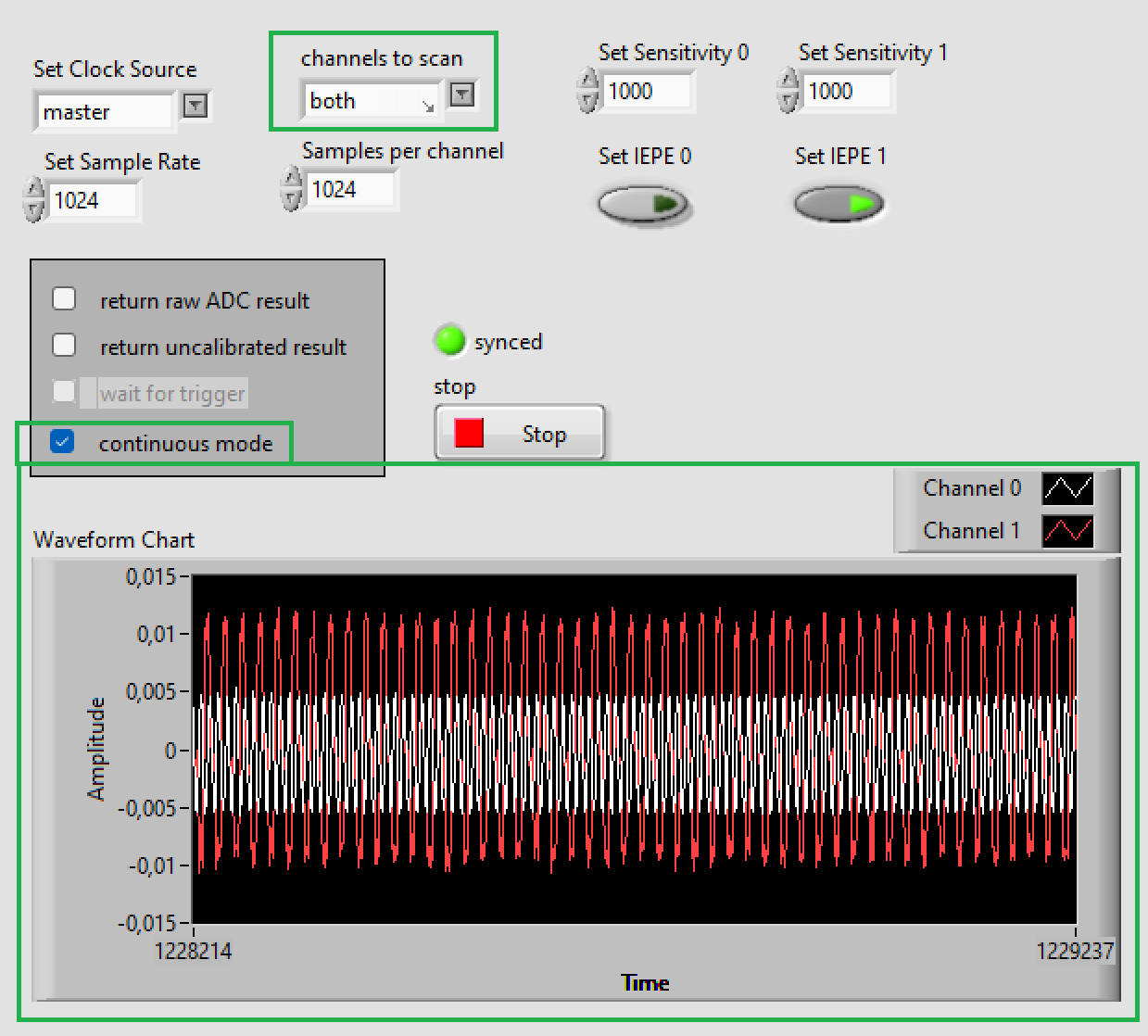
Task: Click the Stop button
Action: 520,433
